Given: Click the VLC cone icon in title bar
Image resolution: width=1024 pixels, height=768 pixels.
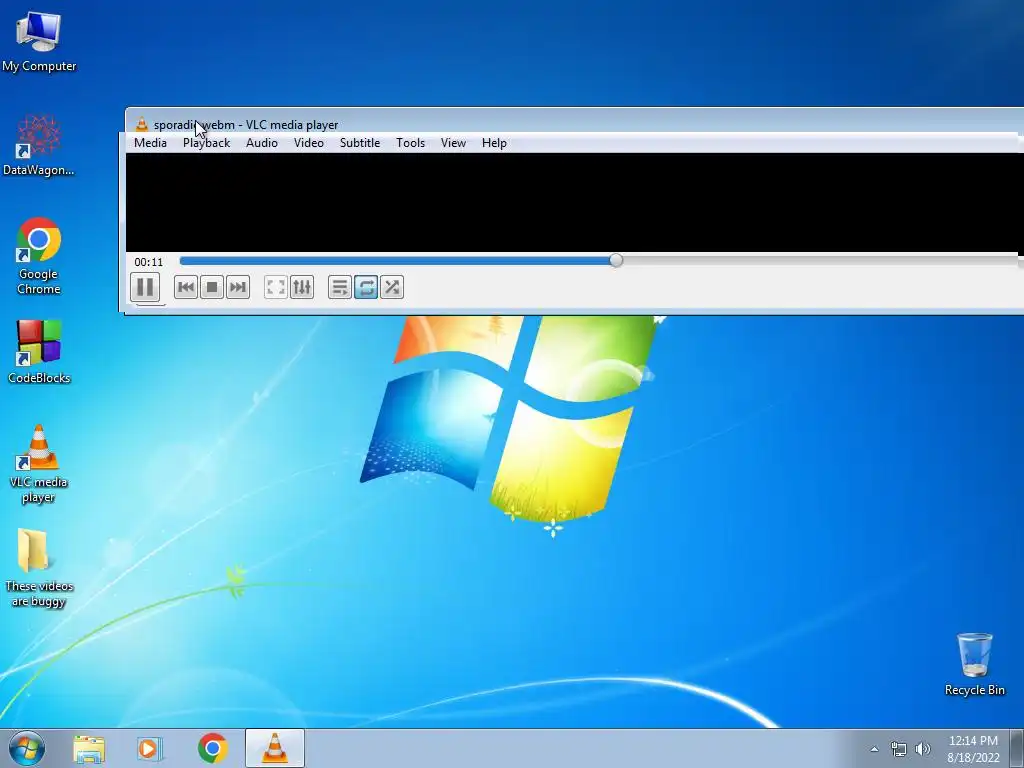Looking at the screenshot, I should 142,124.
